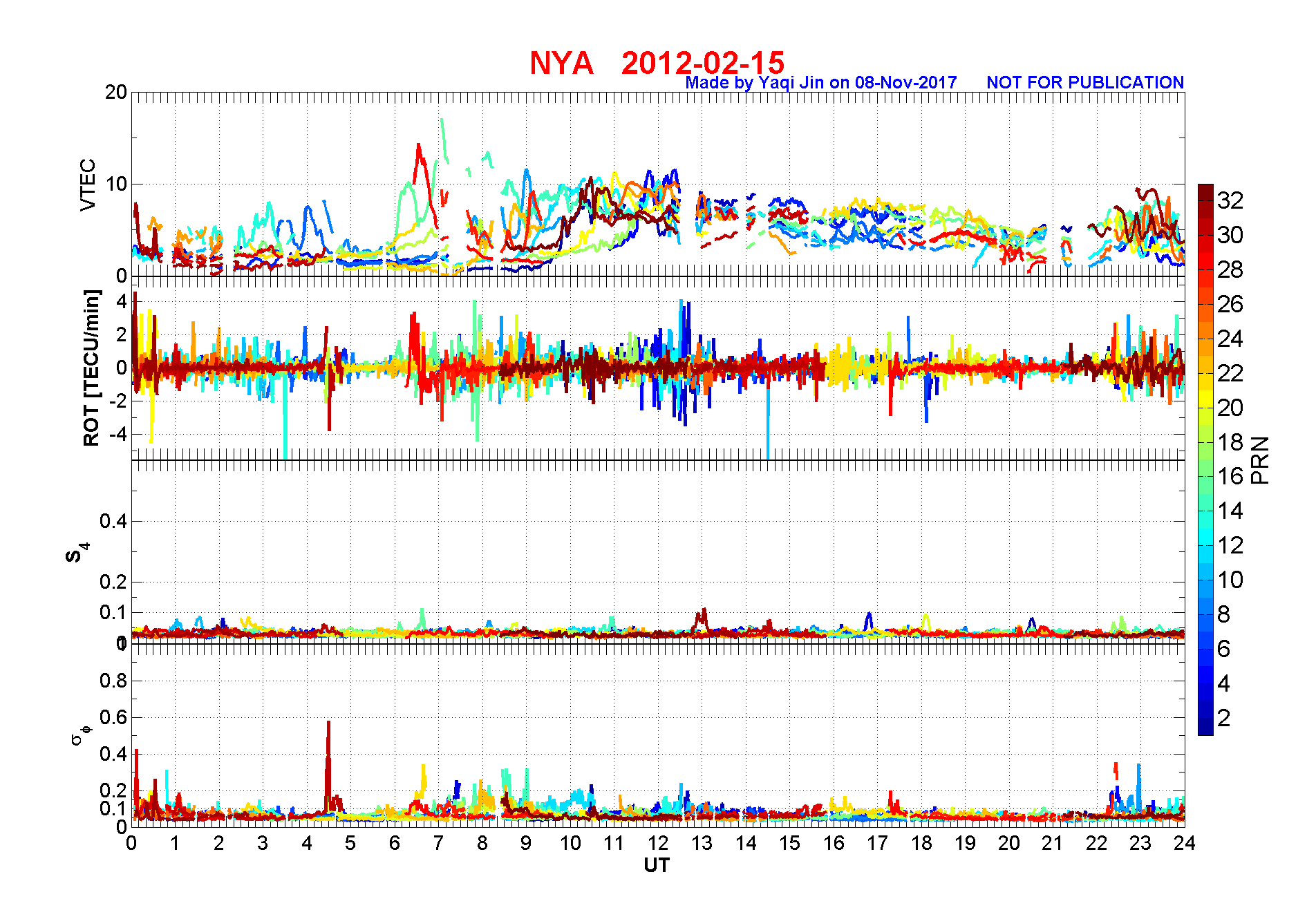Click the "UT" x-axis label
Image resolution: width=1316 pixels, height=919 pixels.
pyautogui.click(x=657, y=865)
